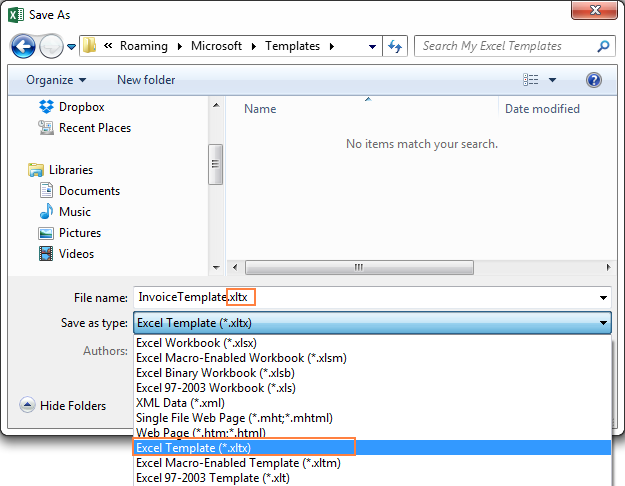Click the Change your view icon

tap(531, 80)
